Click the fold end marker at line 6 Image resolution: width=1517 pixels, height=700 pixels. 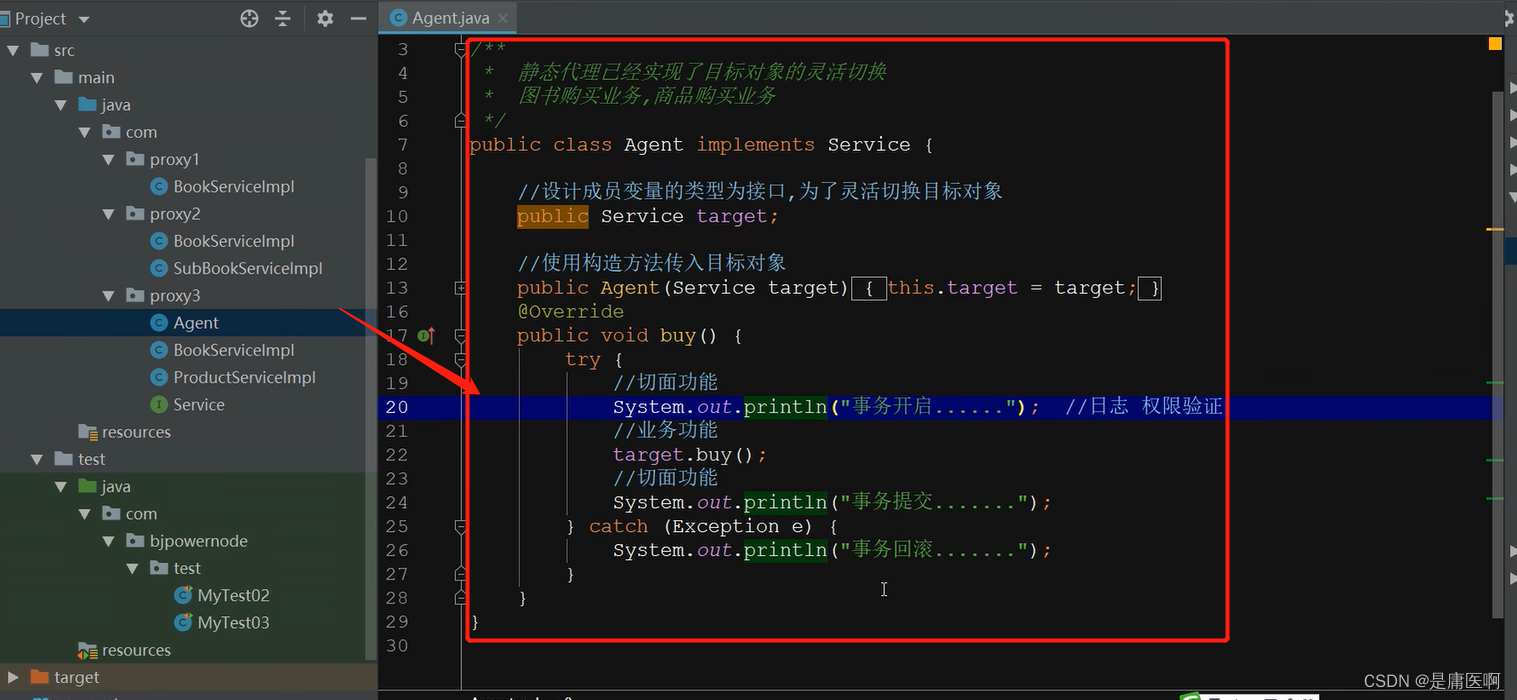pyautogui.click(x=461, y=121)
